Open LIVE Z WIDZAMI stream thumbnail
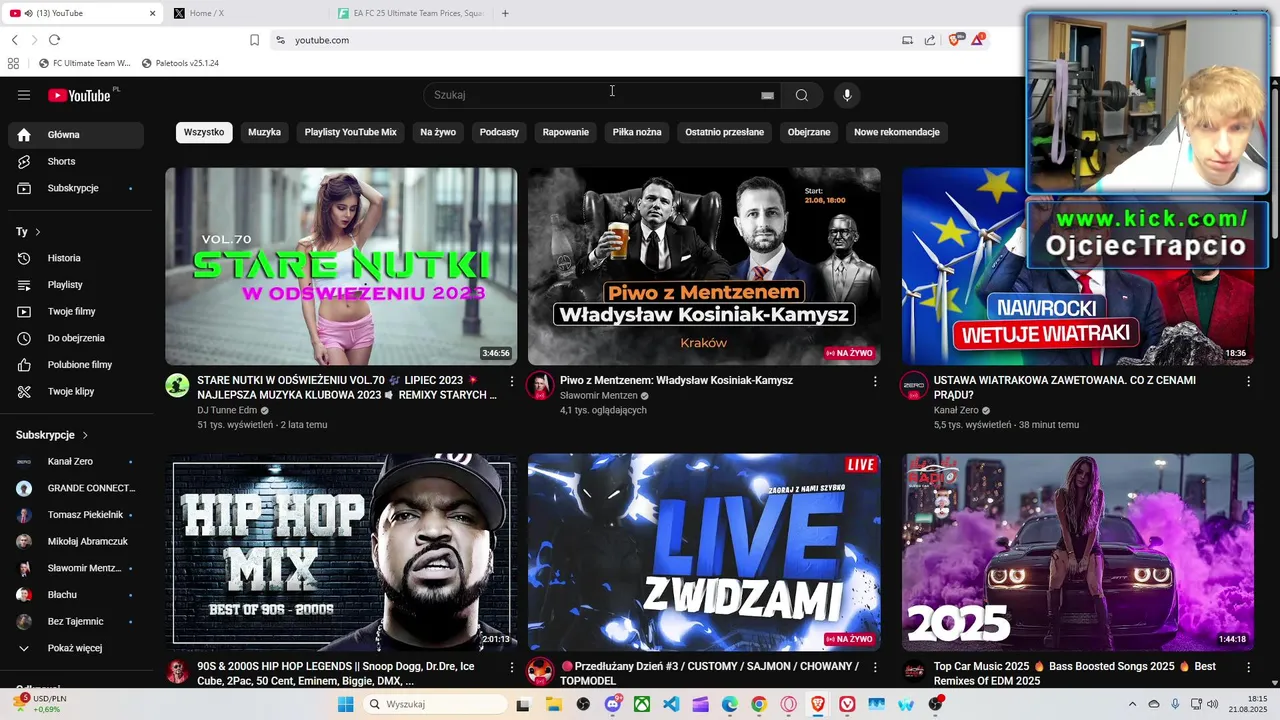Image resolution: width=1280 pixels, height=720 pixels. click(x=704, y=552)
